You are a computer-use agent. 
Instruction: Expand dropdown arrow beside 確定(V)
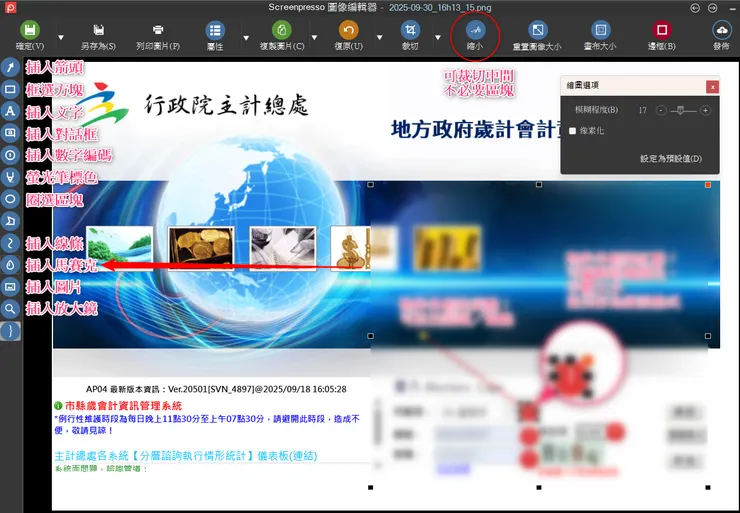point(61,37)
